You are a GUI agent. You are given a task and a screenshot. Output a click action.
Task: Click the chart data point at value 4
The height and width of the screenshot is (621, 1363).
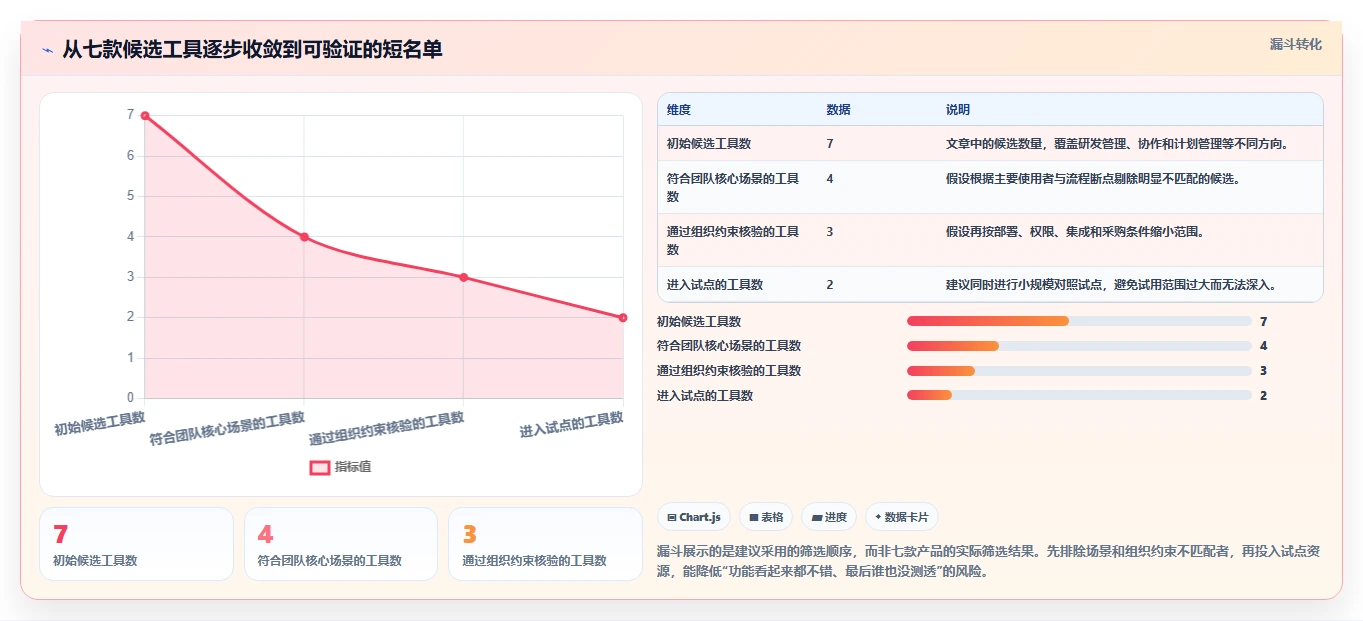pos(304,237)
